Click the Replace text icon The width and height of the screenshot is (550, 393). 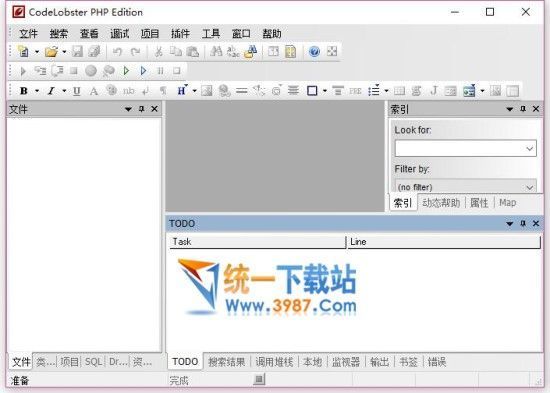pos(233,52)
